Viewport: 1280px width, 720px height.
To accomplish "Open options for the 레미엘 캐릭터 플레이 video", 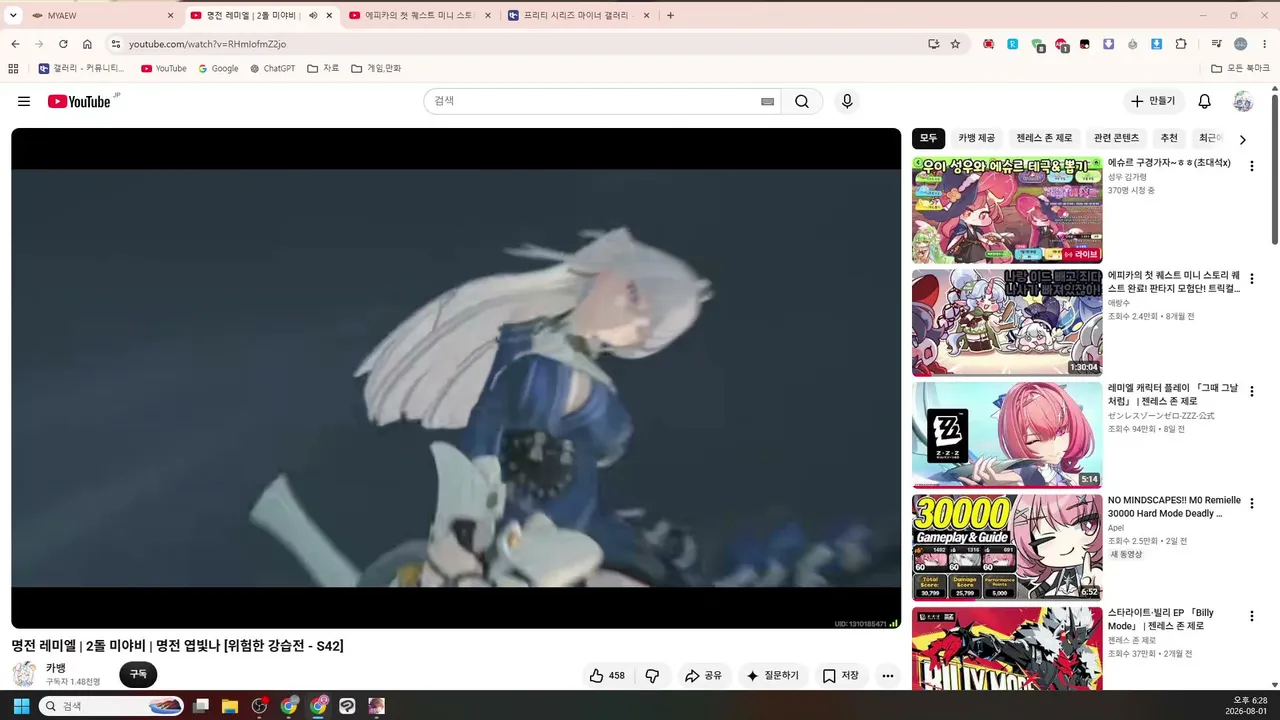I will pyautogui.click(x=1251, y=392).
